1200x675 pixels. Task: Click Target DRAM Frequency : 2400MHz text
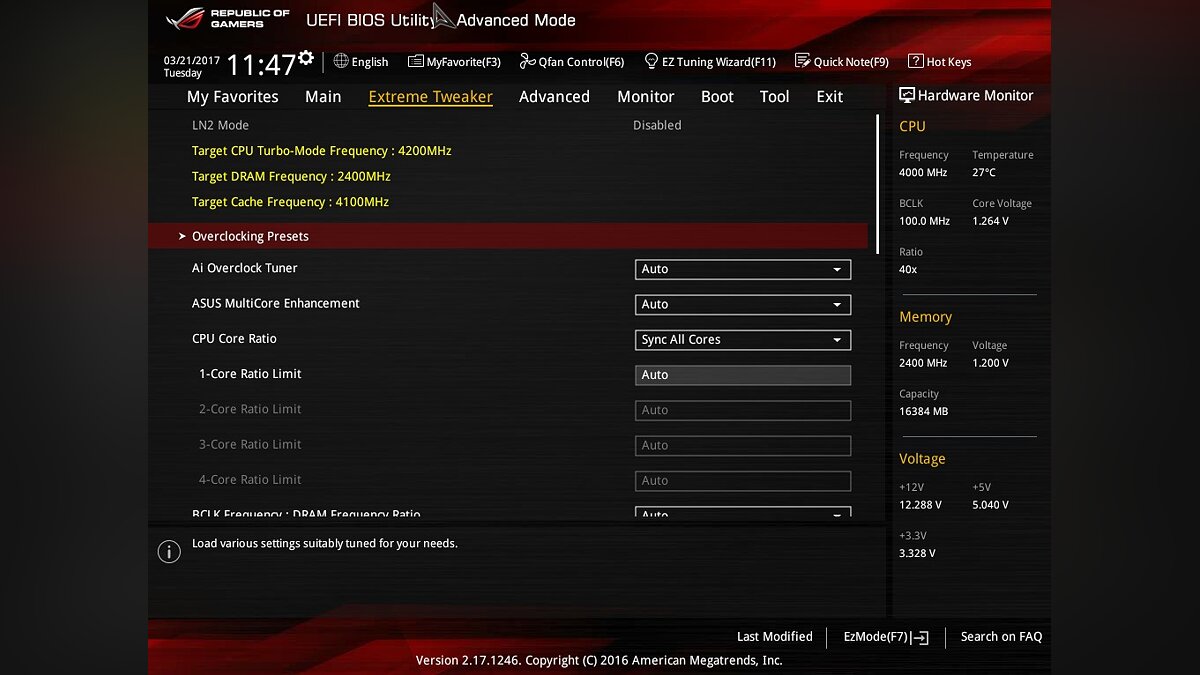pos(291,176)
